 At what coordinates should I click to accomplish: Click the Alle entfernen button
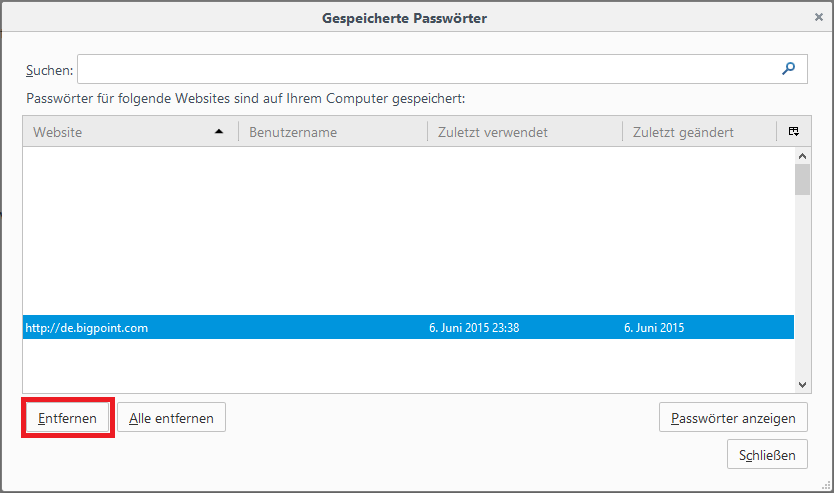tap(171, 418)
